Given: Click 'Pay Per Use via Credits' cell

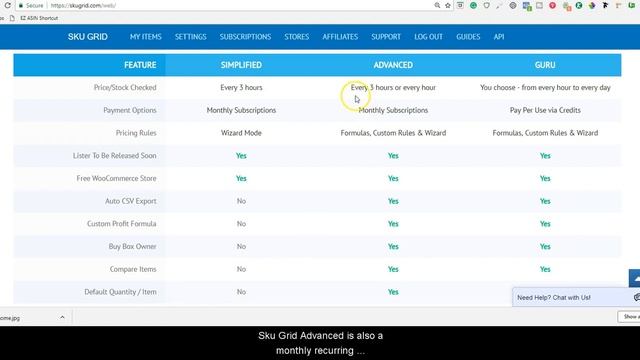Looking at the screenshot, I should point(545,110).
